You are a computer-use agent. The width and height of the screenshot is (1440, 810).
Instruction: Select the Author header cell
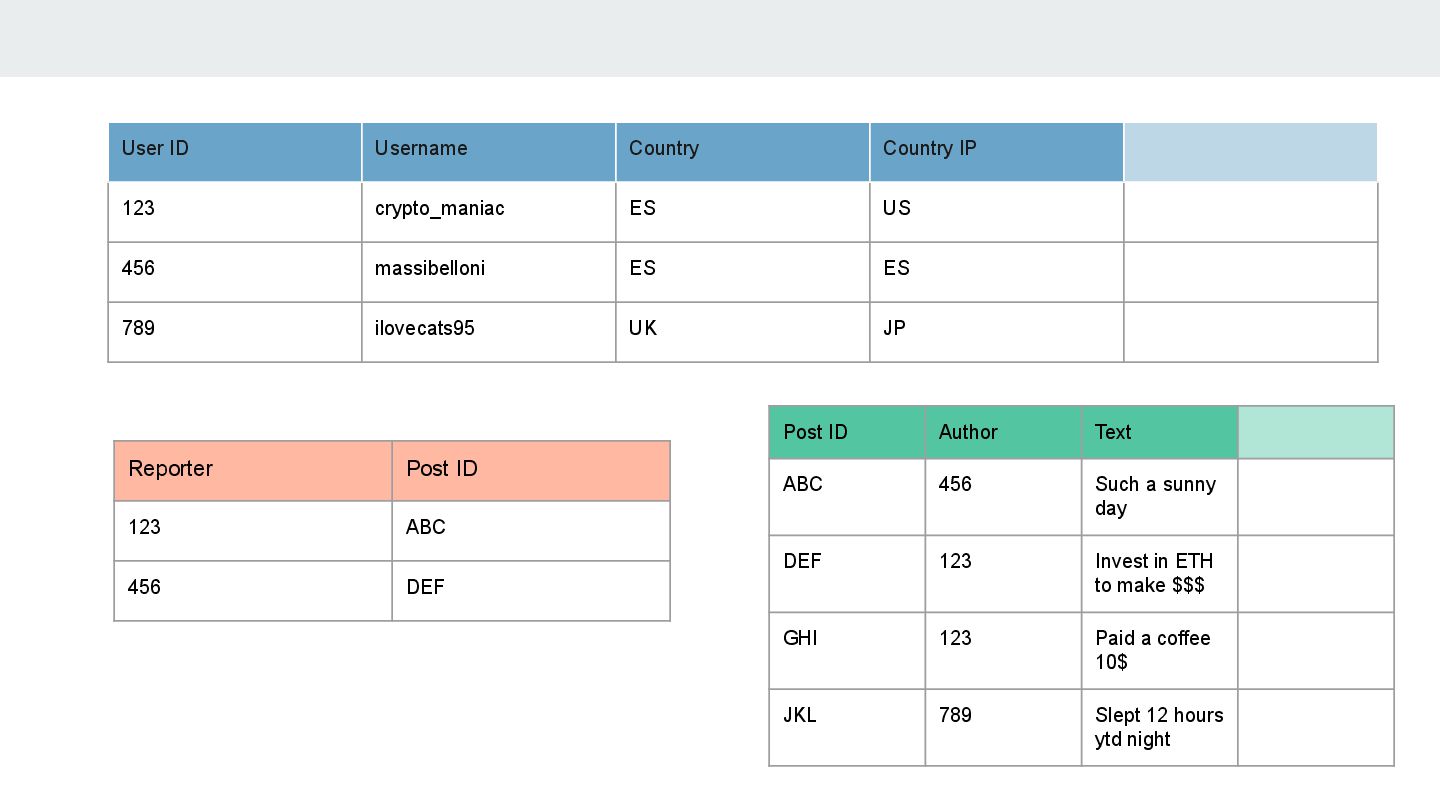pyautogui.click(x=1003, y=433)
